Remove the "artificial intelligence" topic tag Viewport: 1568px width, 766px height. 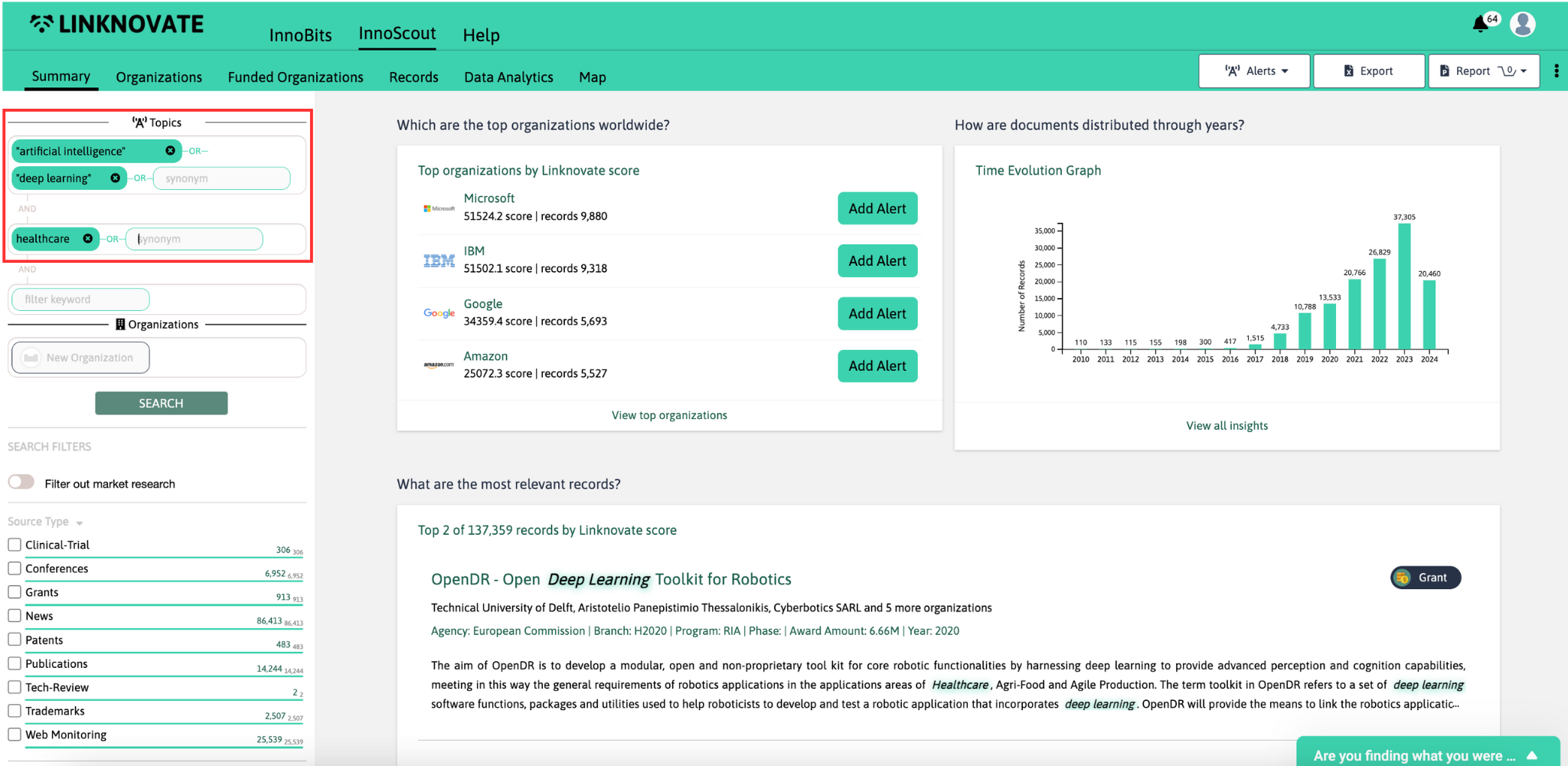click(x=170, y=151)
